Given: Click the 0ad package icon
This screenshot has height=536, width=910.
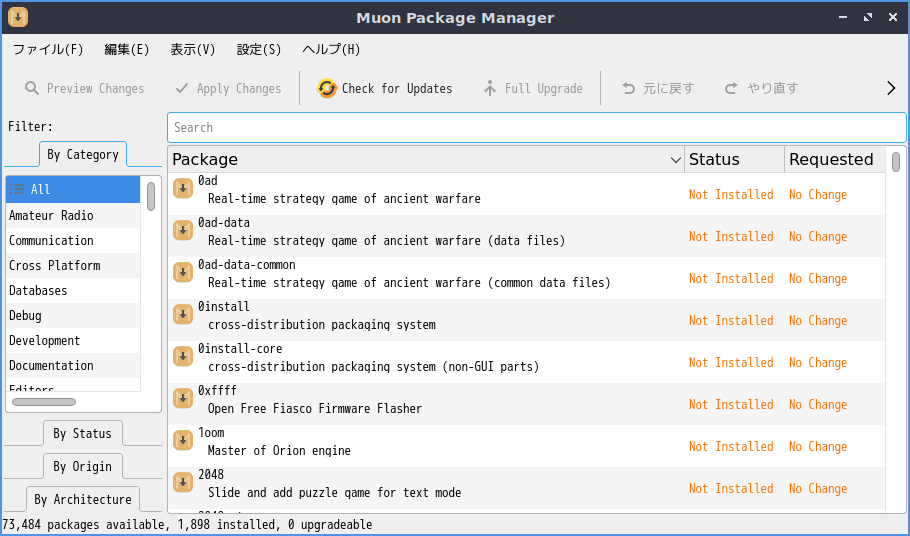Looking at the screenshot, I should point(183,188).
